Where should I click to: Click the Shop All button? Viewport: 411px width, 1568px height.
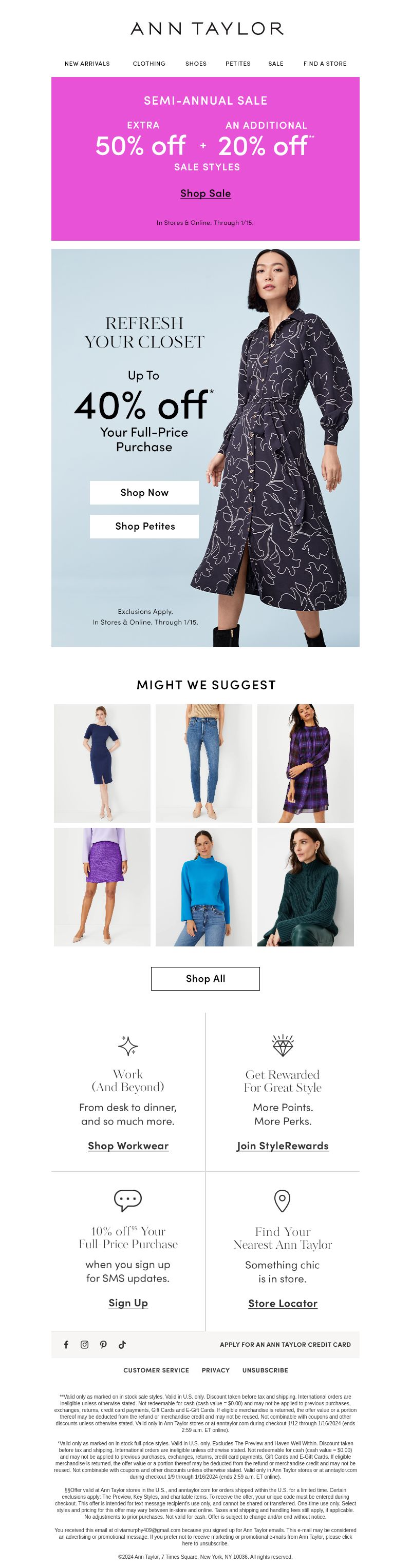click(x=205, y=978)
